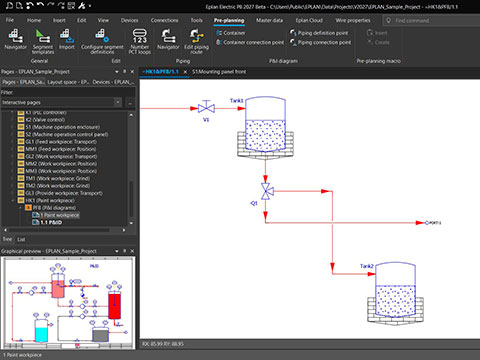Click the page tree scroll-up arrow
Screen dimensions: 480x360
coord(131,115)
